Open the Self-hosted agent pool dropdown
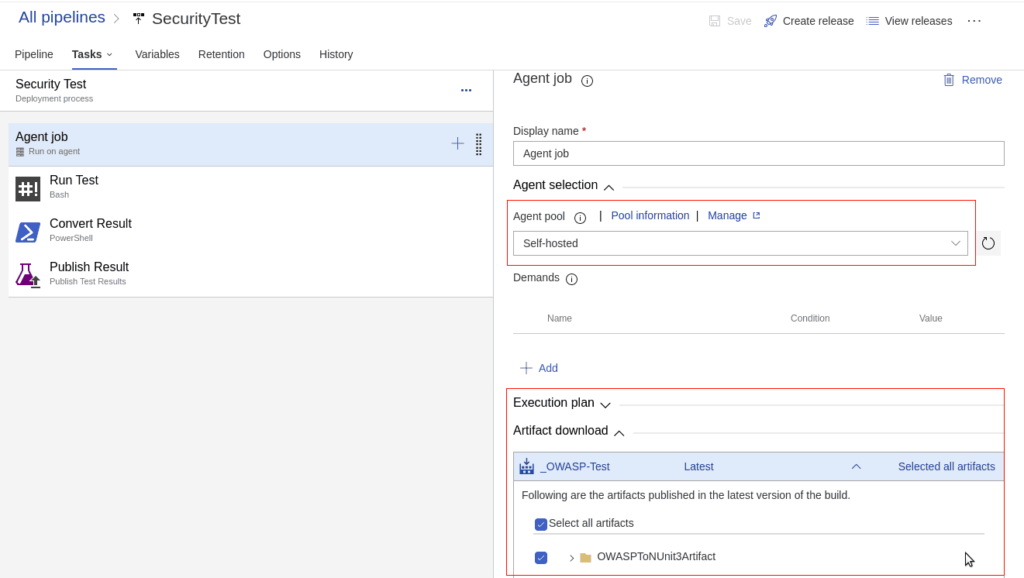The height and width of the screenshot is (578, 1024). click(x=741, y=244)
